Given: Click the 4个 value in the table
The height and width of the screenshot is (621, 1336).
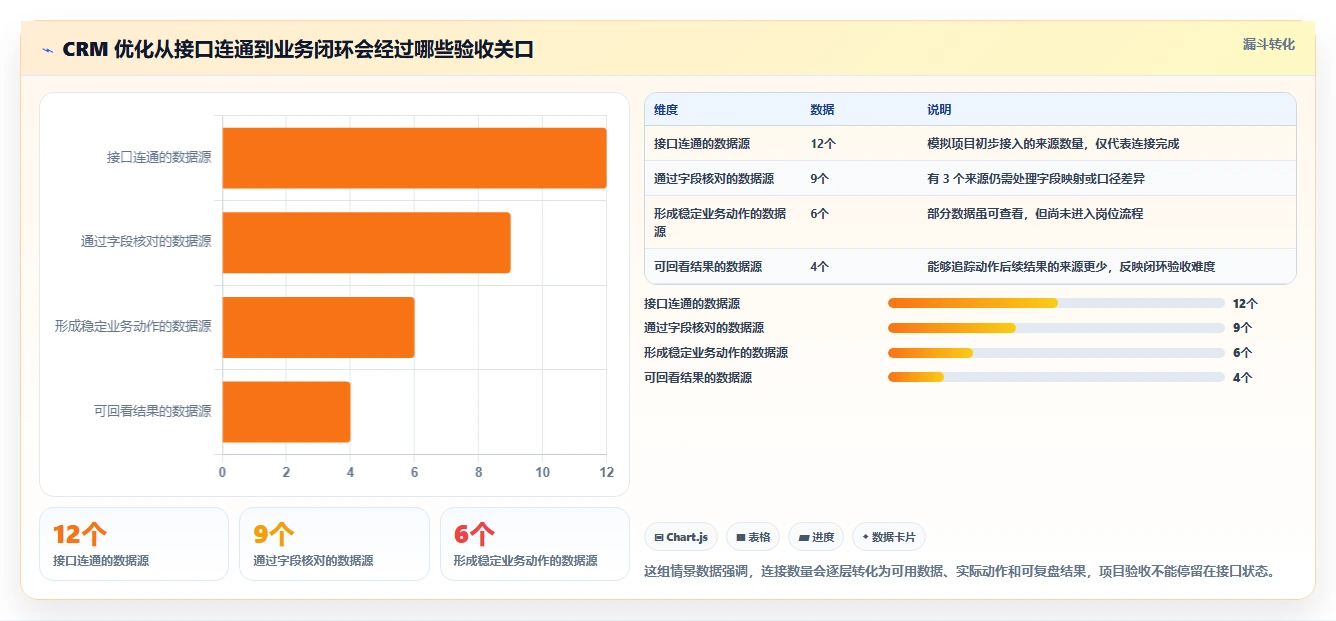Looking at the screenshot, I should click(x=820, y=267).
